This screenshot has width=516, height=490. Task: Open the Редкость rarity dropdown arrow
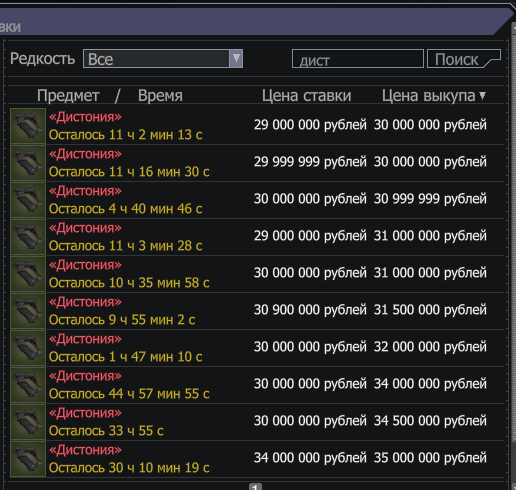(x=236, y=59)
